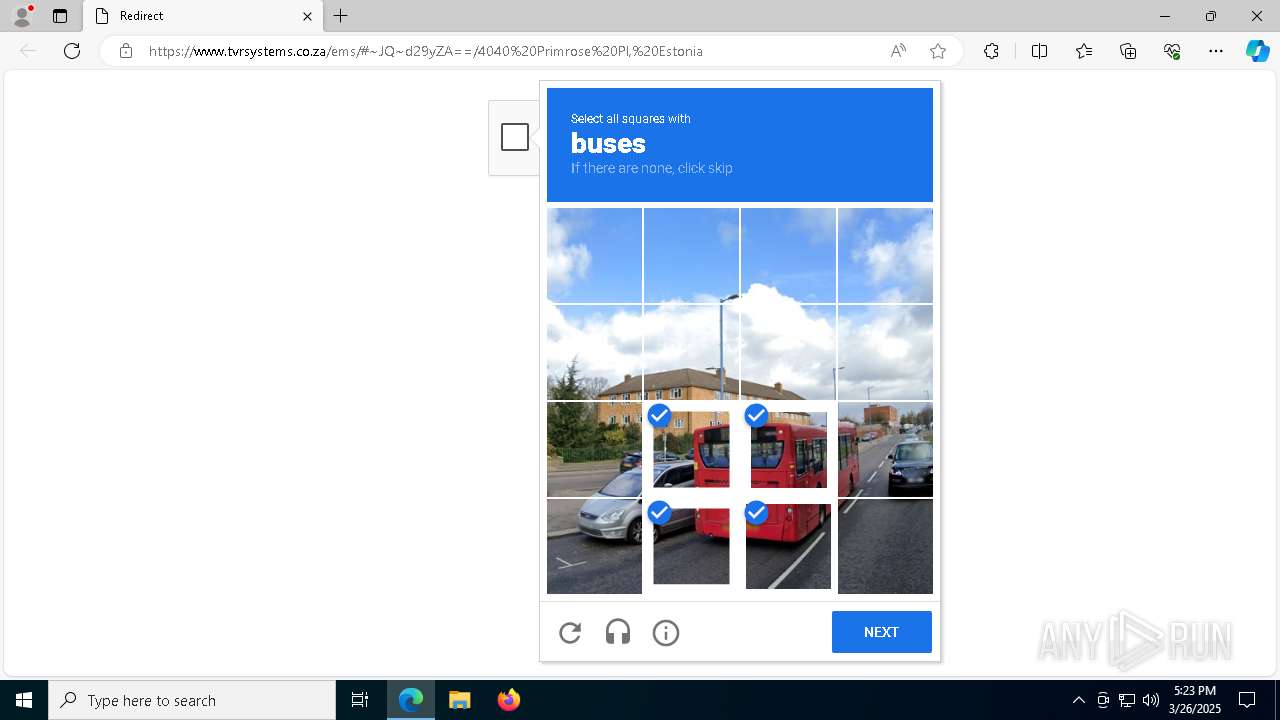Open the notification center
Image resolution: width=1280 pixels, height=720 pixels.
1247,700
